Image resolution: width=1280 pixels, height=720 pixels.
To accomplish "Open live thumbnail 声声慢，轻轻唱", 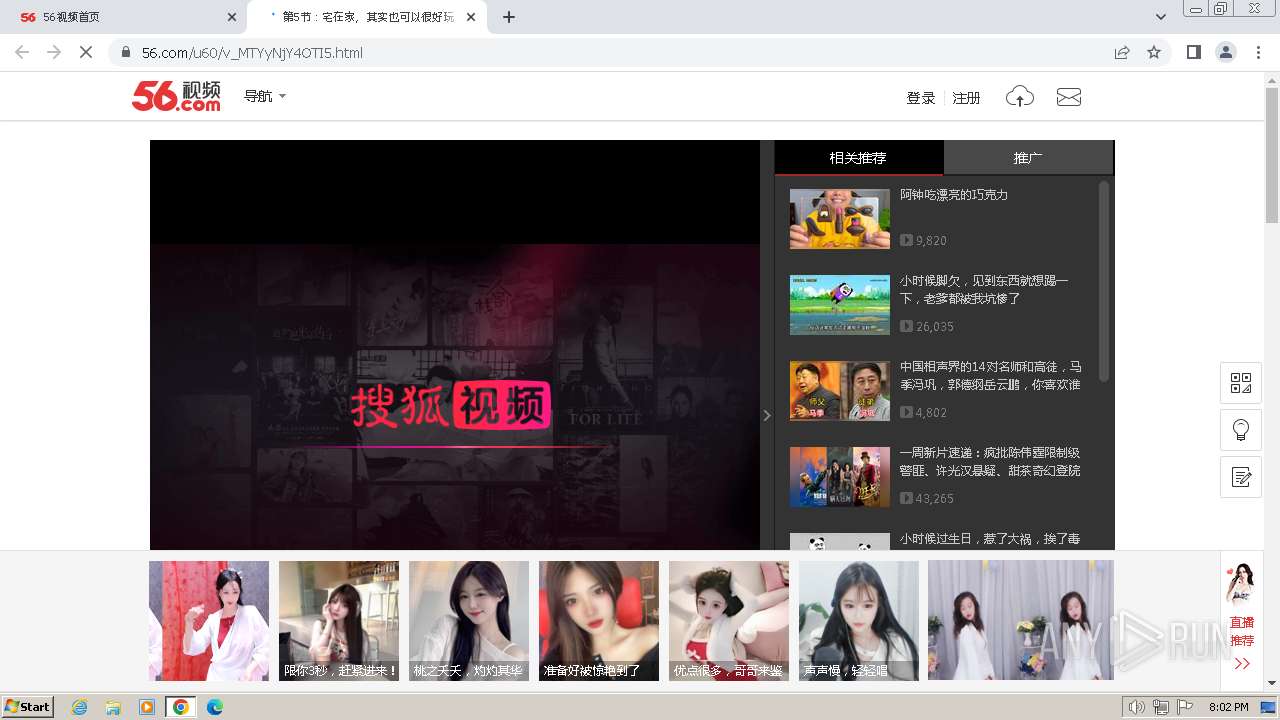I will point(859,621).
